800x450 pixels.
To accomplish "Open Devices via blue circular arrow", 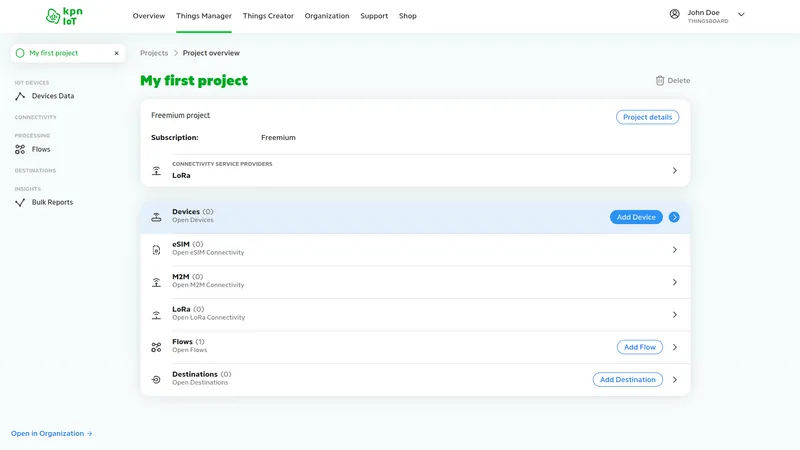I will 674,217.
